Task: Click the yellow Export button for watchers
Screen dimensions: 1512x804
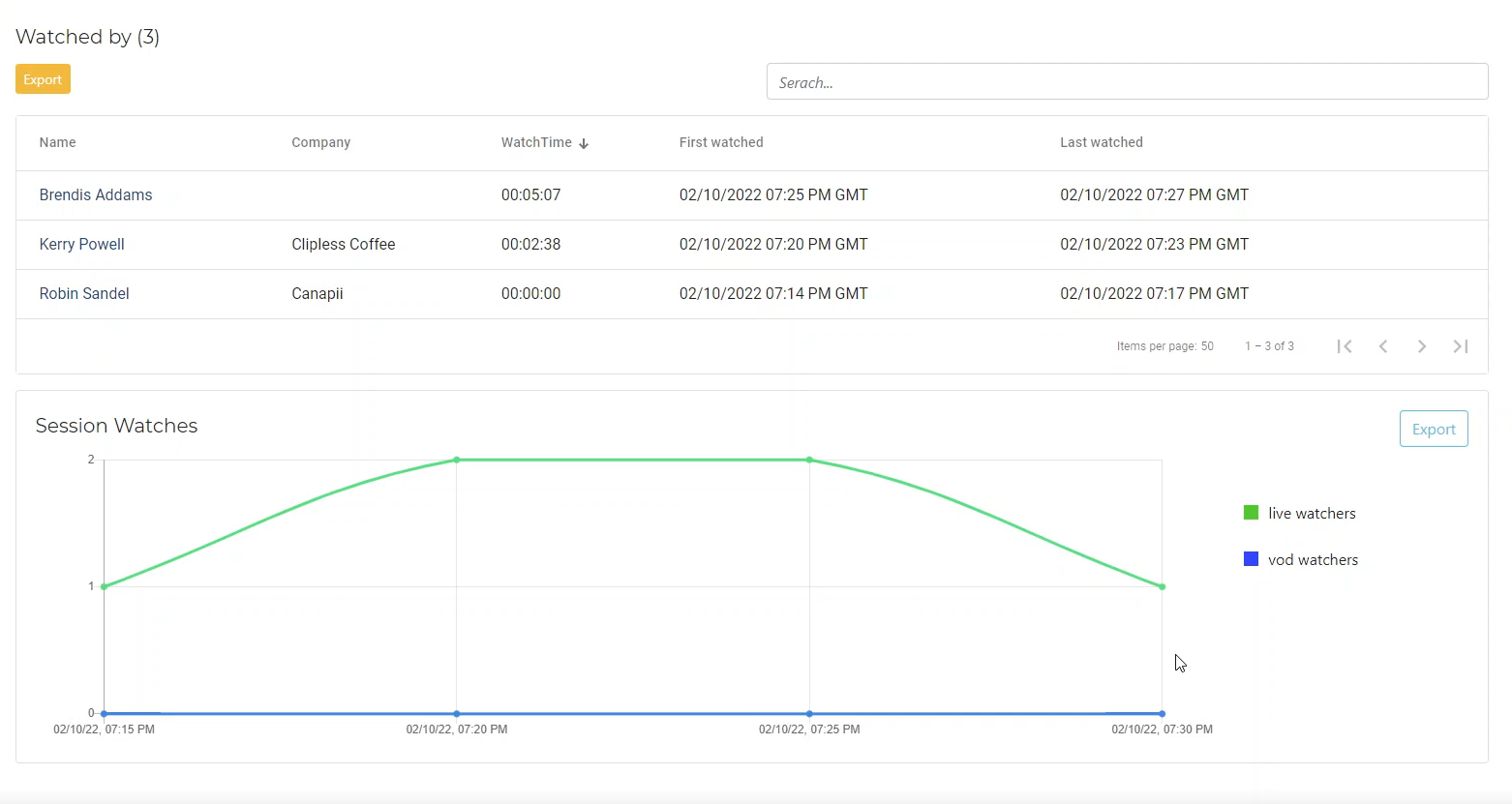Action: click(x=43, y=79)
